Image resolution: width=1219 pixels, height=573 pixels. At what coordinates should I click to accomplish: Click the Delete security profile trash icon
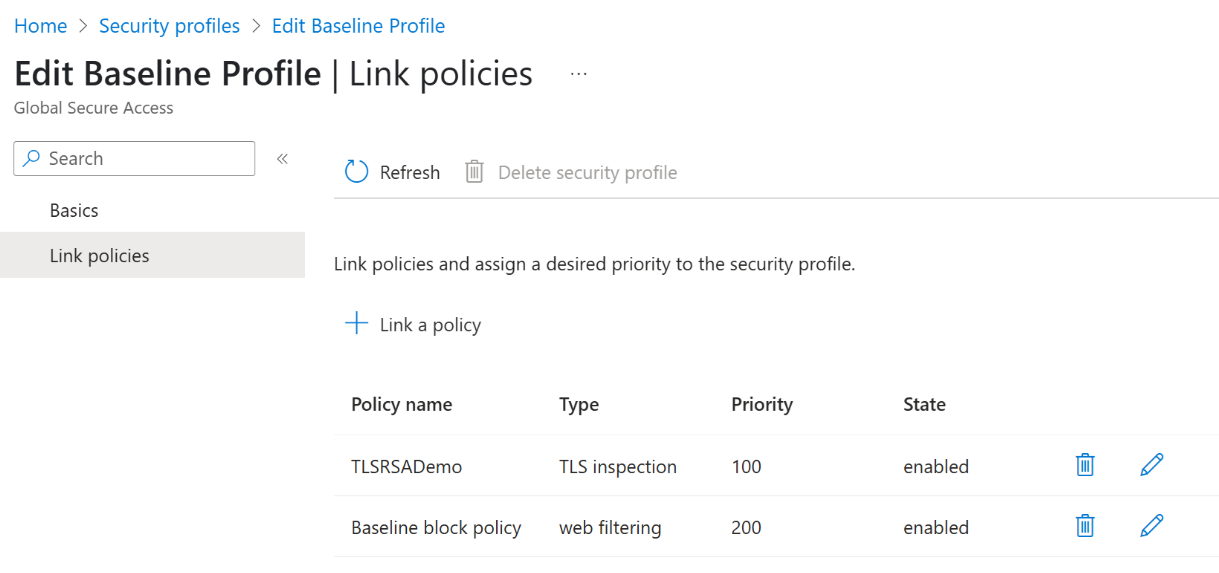(474, 172)
